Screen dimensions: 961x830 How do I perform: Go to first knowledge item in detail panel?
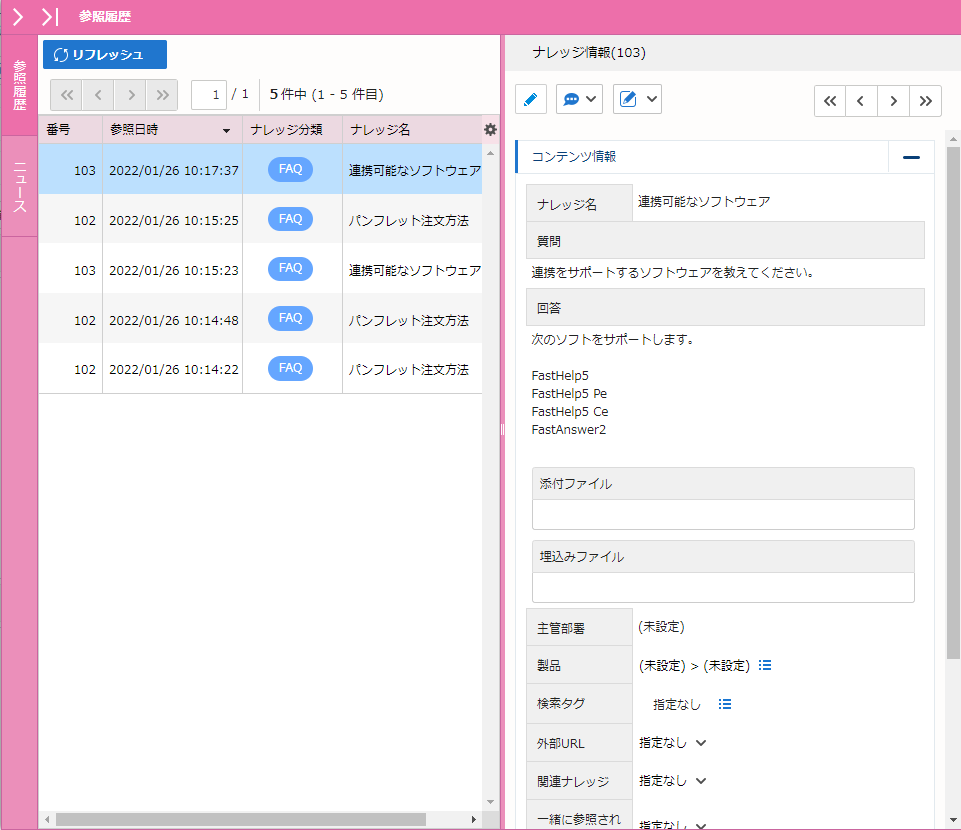pyautogui.click(x=830, y=101)
